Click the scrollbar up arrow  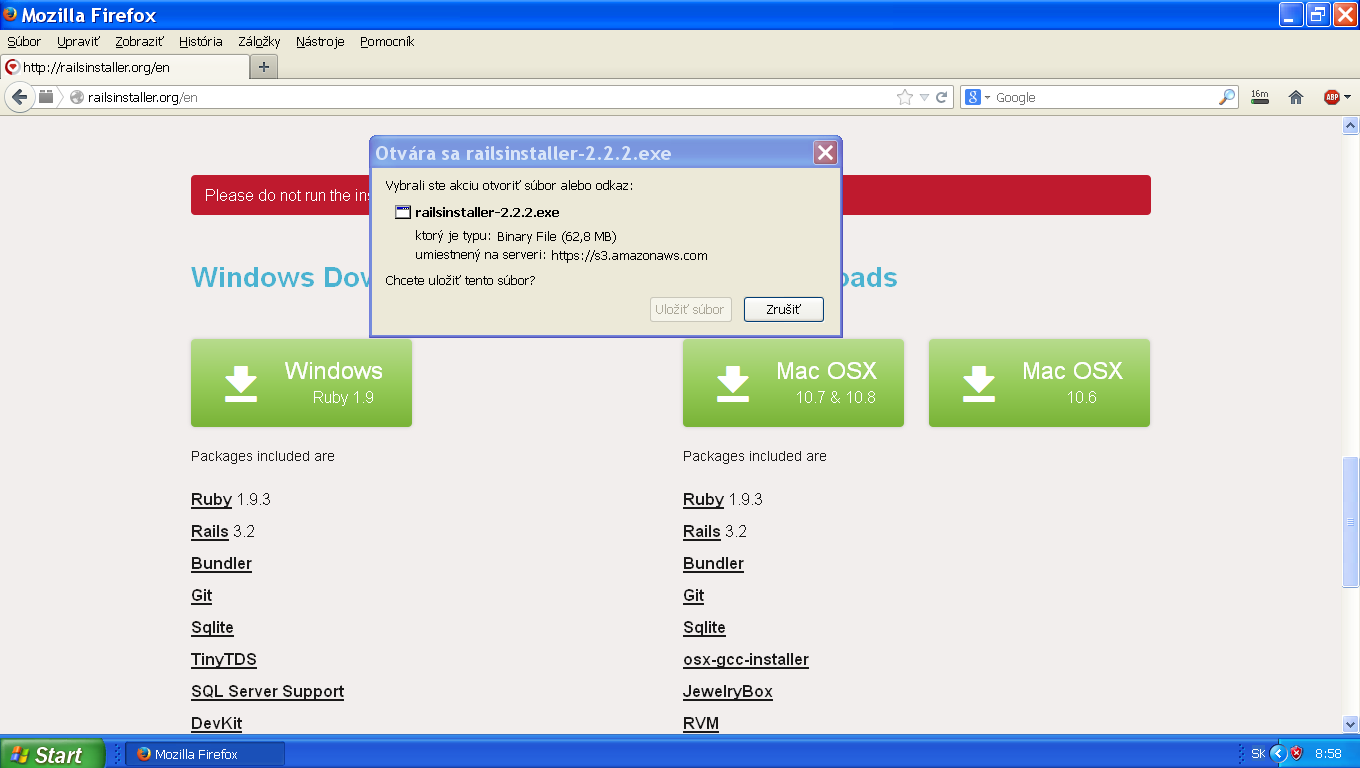coord(1350,125)
